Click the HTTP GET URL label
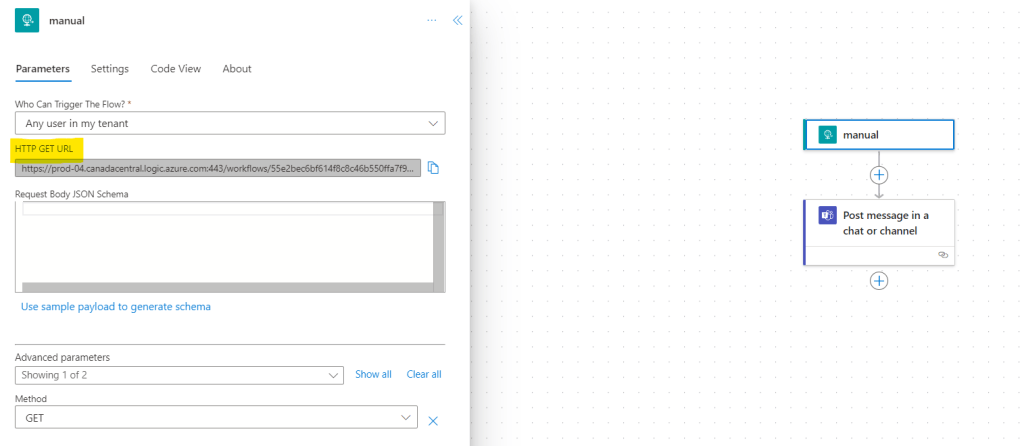This screenshot has height=446, width=1024. point(44,149)
